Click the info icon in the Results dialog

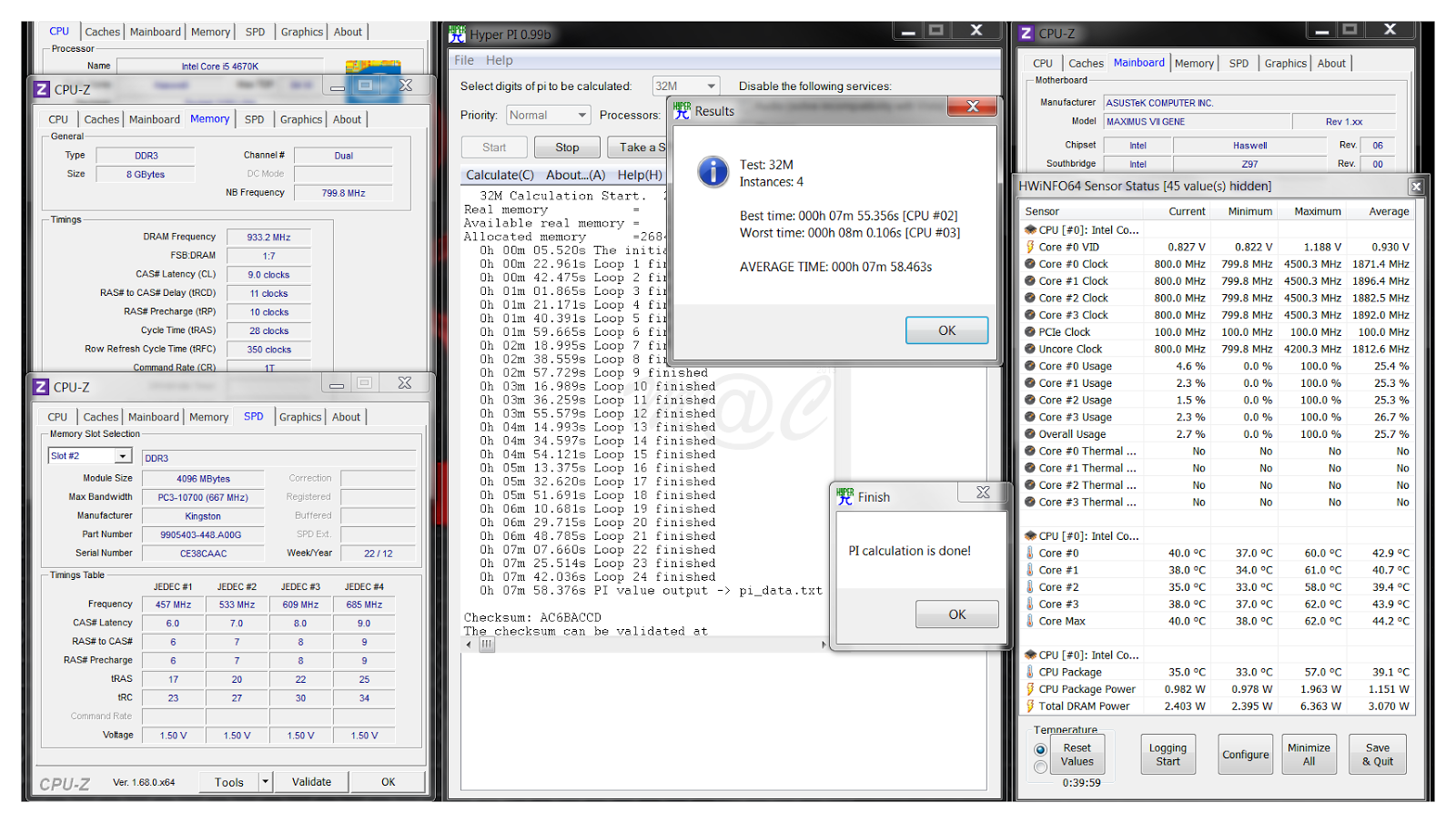coord(713,171)
